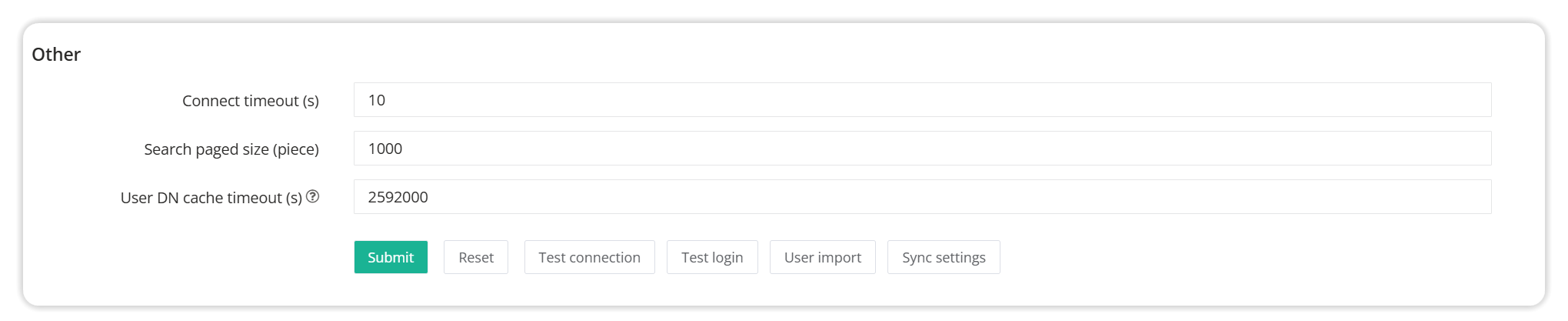Click the word (piece) in the label
The image size is (1568, 321).
point(296,149)
